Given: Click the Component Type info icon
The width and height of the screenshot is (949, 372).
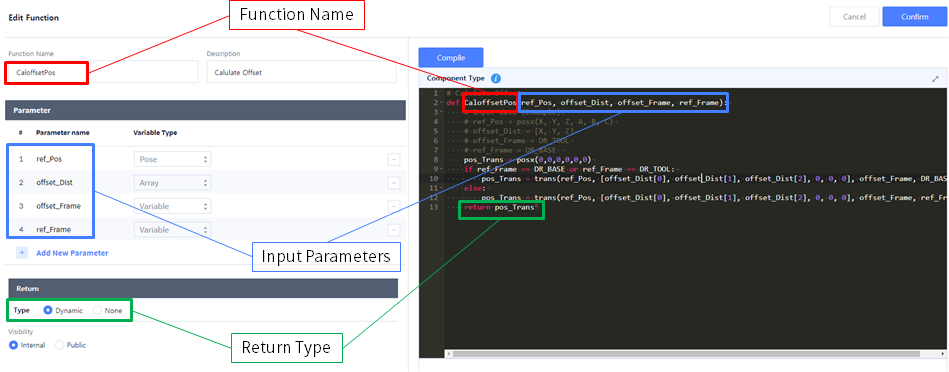Looking at the screenshot, I should pos(496,79).
